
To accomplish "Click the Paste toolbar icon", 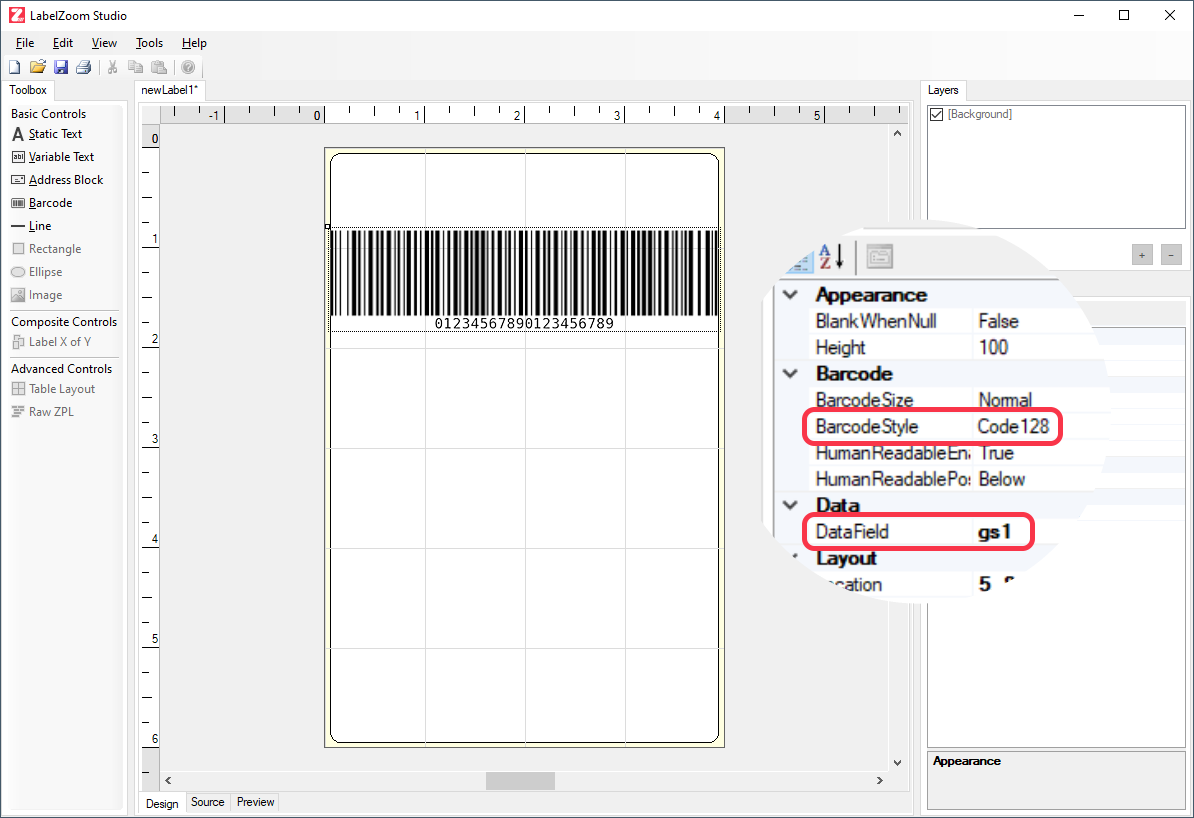I will click(158, 67).
